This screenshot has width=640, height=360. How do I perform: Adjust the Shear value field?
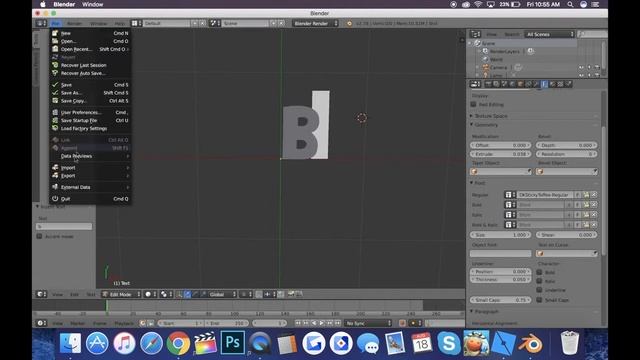[x=567, y=235]
